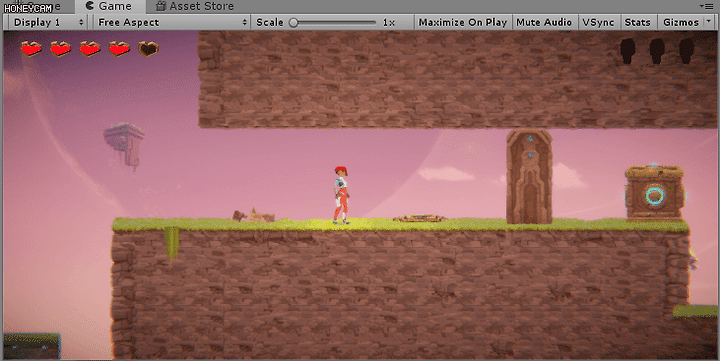Click the Scale slider handle
The image size is (720, 361).
294,23
